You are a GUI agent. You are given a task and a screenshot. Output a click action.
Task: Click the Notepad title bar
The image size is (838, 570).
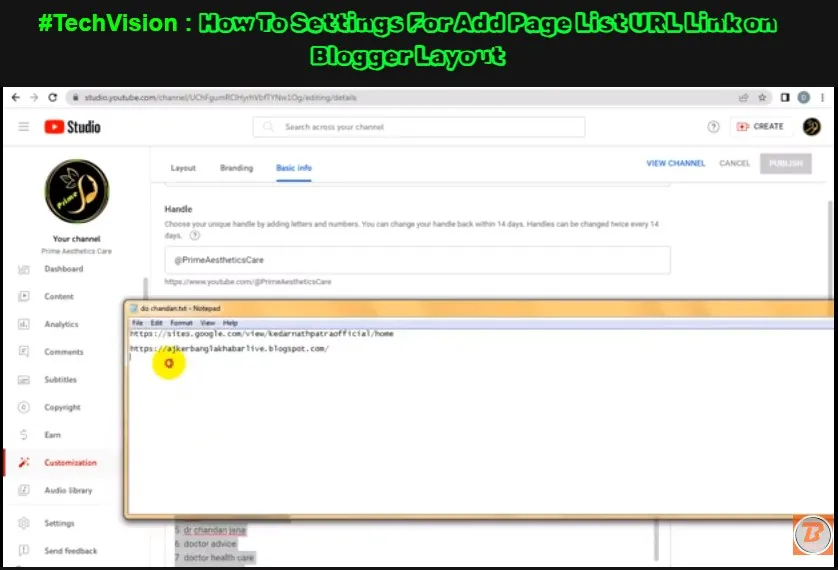click(x=479, y=308)
